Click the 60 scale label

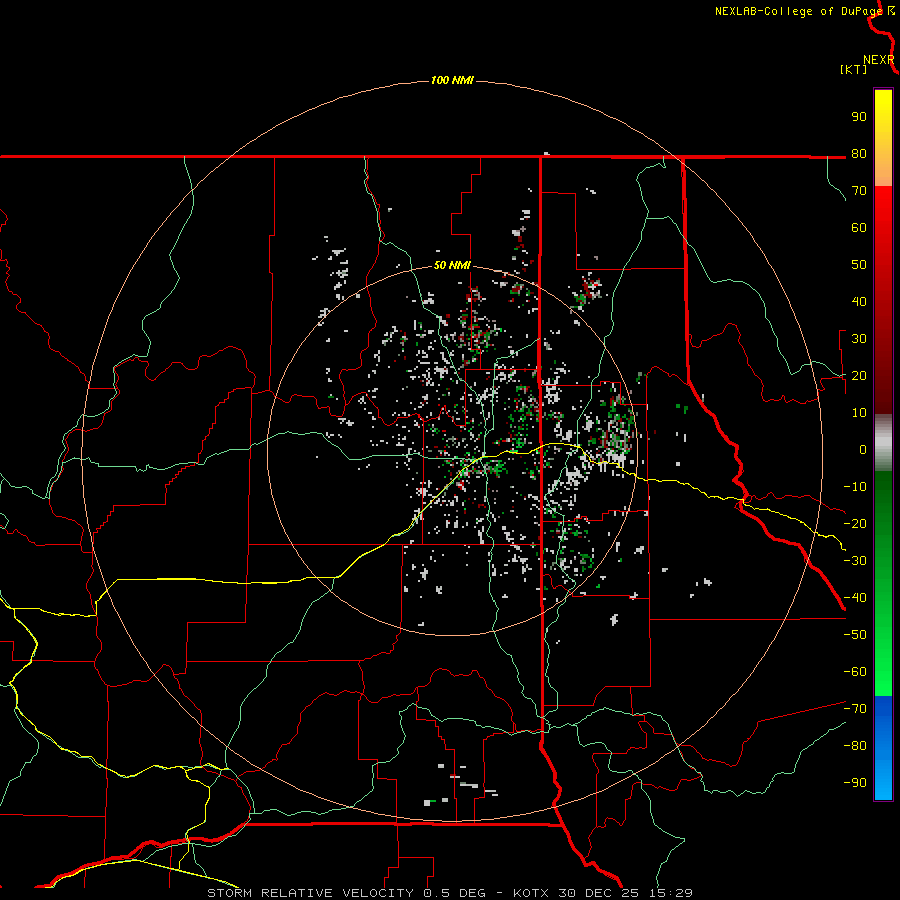859,227
